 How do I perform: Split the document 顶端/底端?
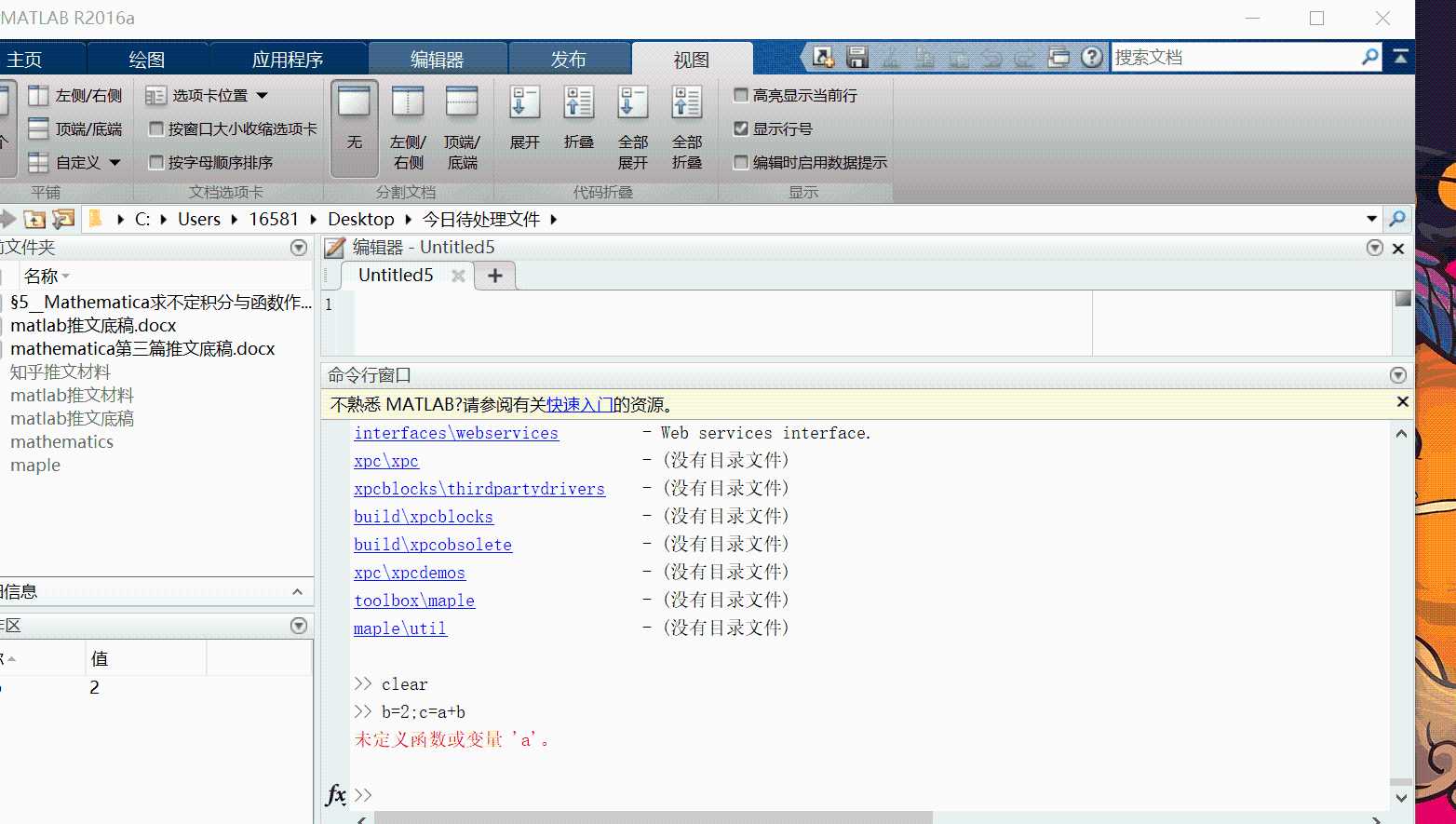point(462,128)
